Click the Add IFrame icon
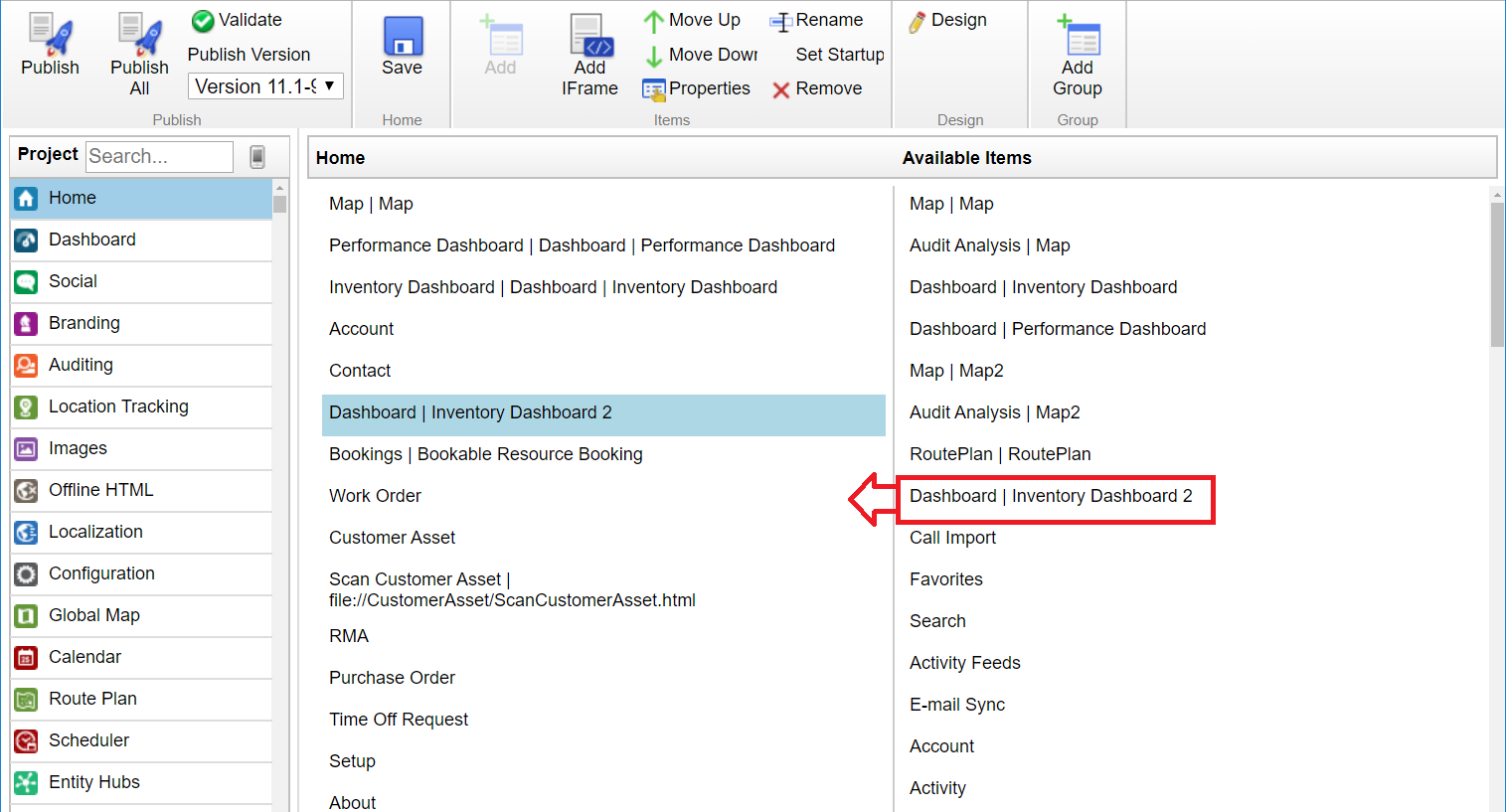1506x812 pixels. [590, 36]
